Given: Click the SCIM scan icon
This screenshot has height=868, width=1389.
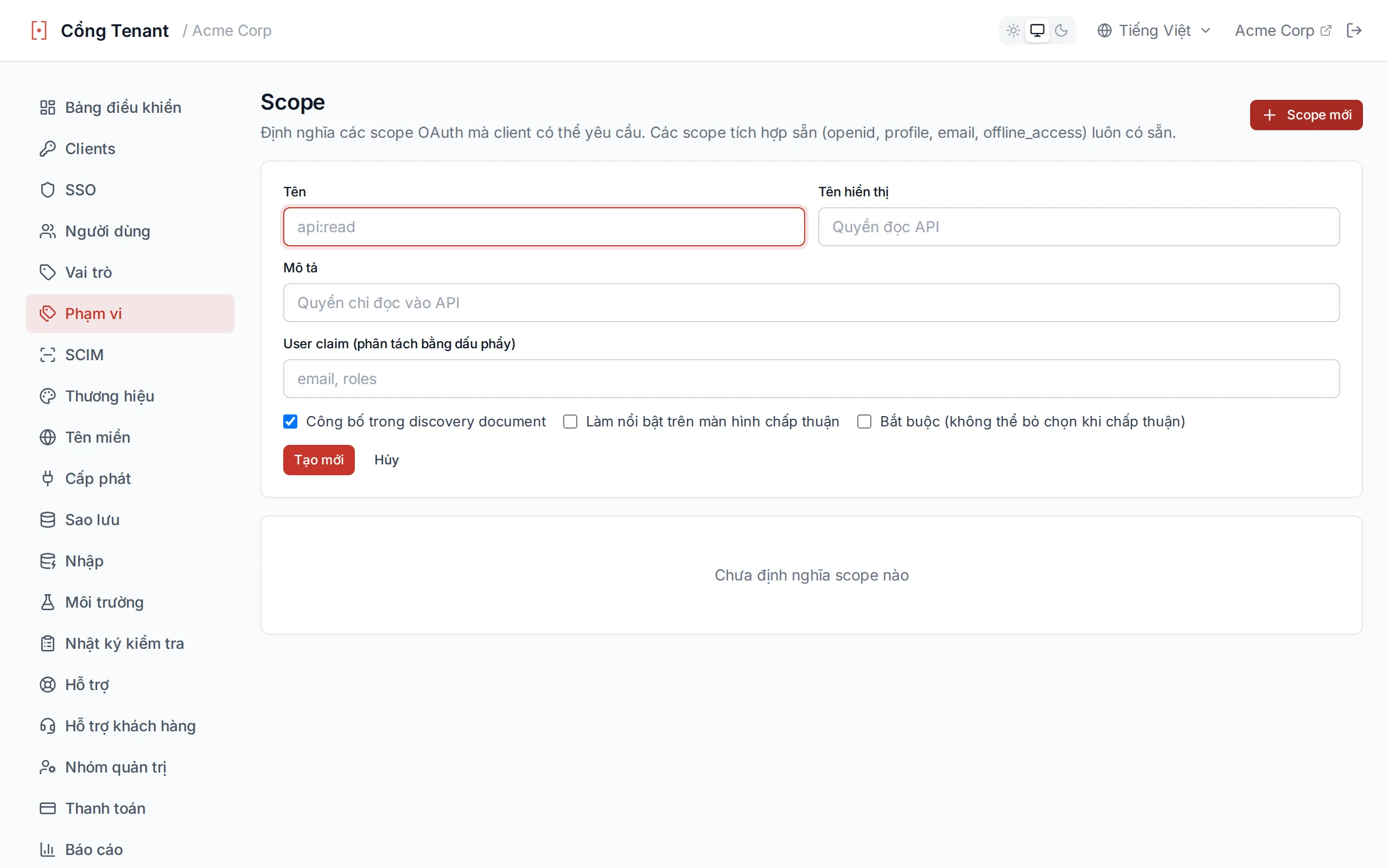Looking at the screenshot, I should click(x=48, y=355).
